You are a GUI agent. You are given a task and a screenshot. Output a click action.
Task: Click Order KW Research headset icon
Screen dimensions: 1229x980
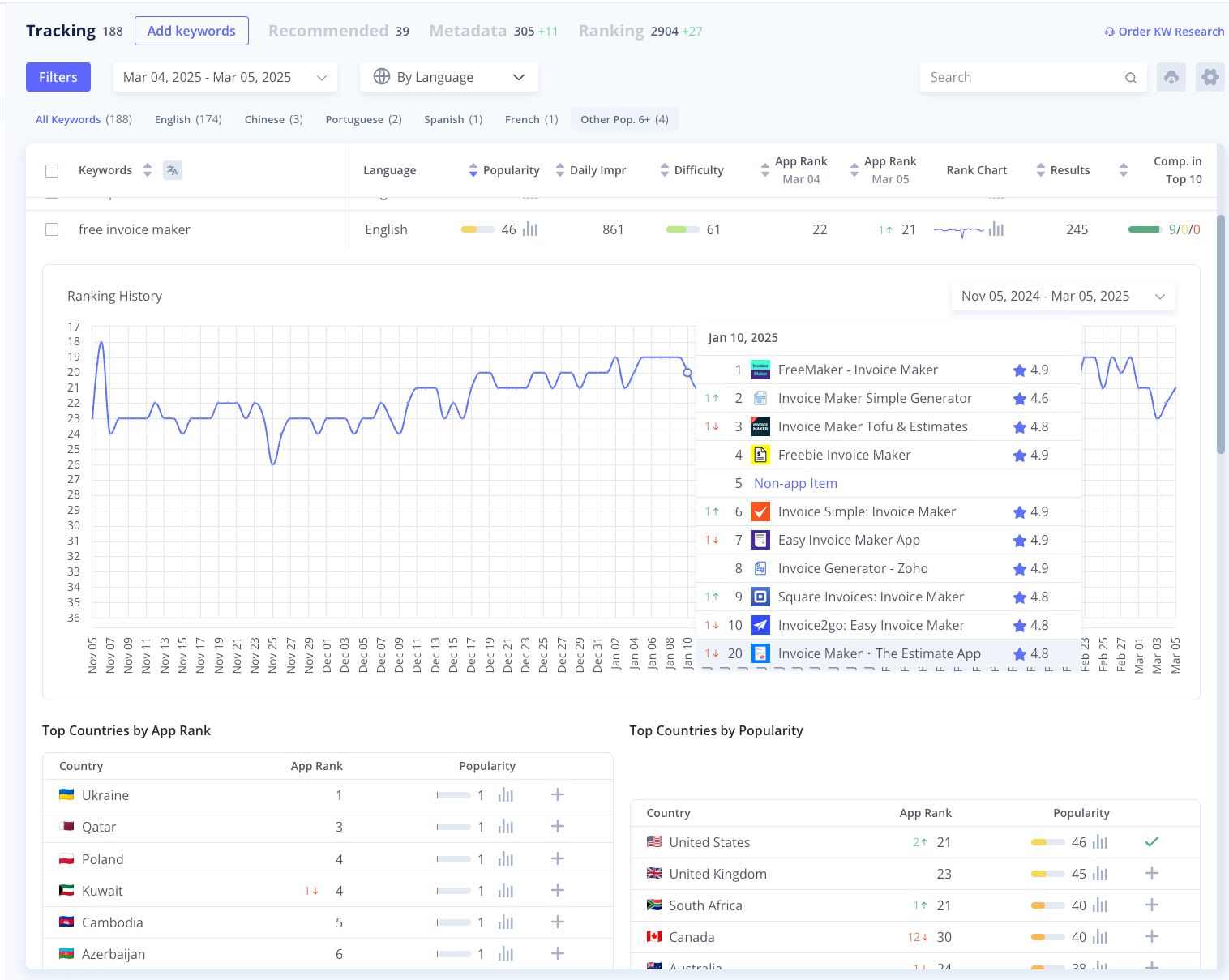[x=1110, y=32]
